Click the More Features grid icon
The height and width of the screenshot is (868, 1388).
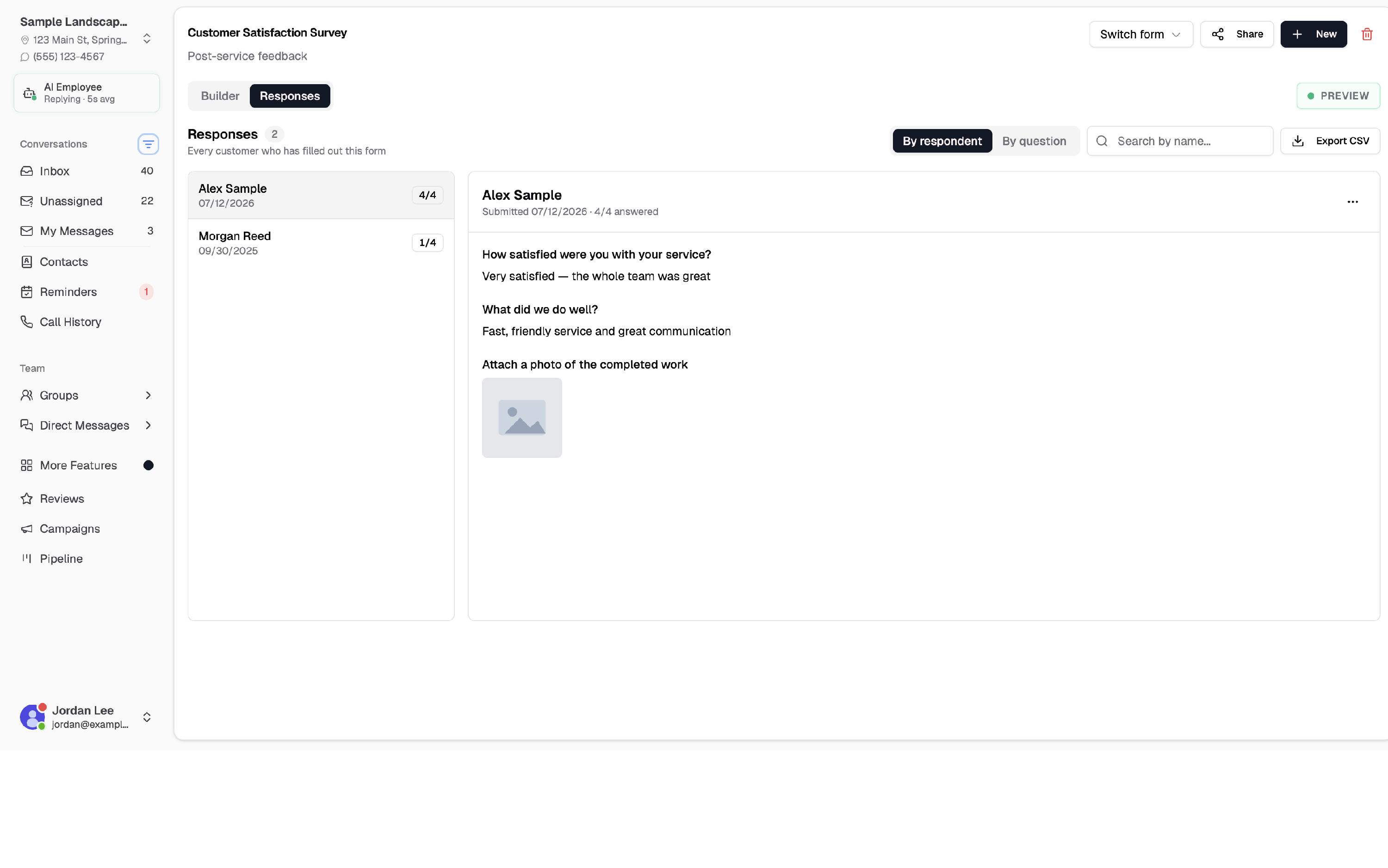tap(26, 465)
